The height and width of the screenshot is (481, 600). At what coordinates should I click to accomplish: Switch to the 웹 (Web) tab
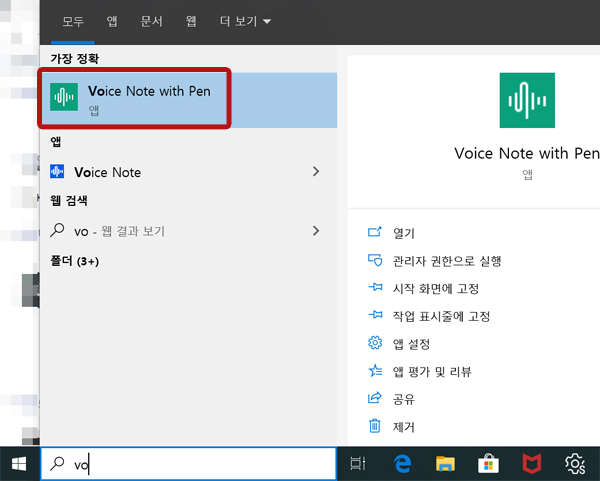[191, 21]
